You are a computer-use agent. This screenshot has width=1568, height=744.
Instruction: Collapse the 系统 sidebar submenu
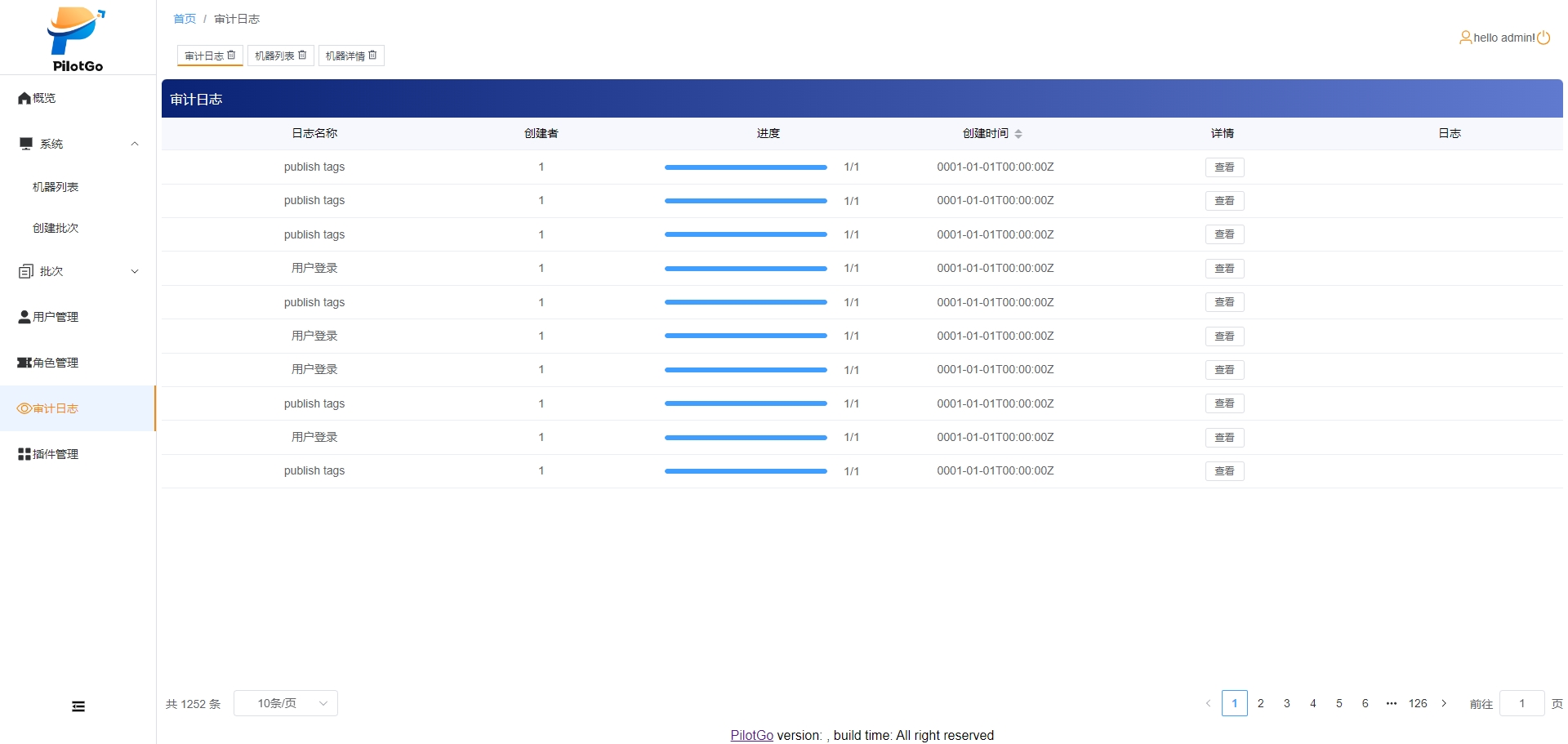tap(135, 144)
